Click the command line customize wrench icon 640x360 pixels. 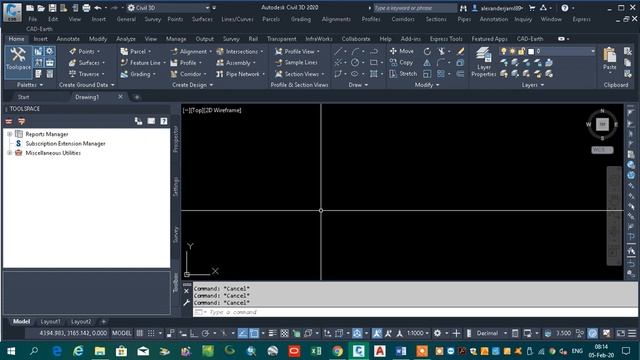(x=187, y=302)
